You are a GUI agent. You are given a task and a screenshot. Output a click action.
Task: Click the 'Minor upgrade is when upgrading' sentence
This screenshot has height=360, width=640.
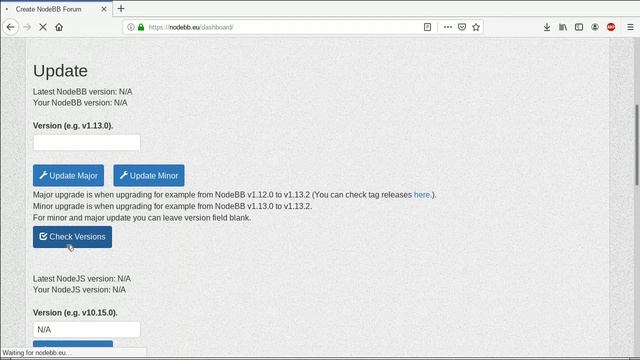point(173,207)
